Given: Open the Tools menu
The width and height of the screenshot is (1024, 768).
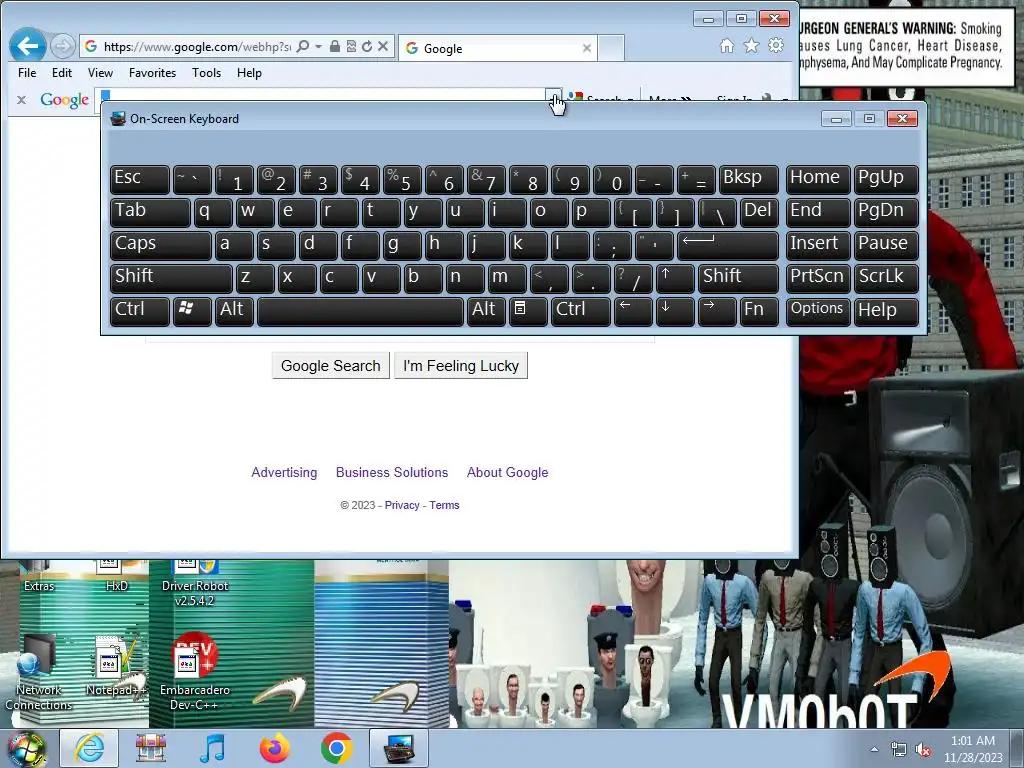Looking at the screenshot, I should click(x=206, y=72).
